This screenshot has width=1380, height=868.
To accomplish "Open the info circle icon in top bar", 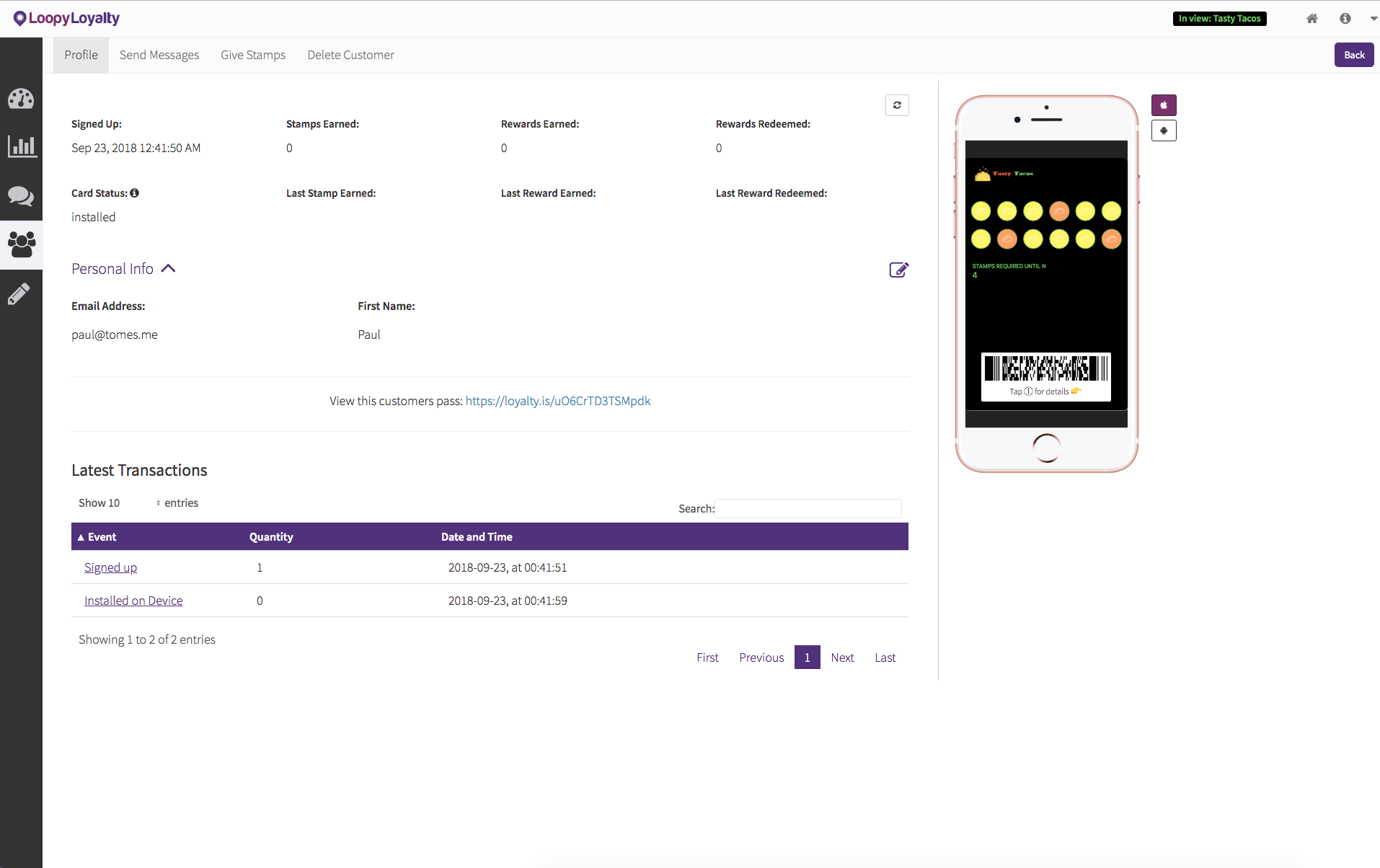I will tap(1345, 18).
